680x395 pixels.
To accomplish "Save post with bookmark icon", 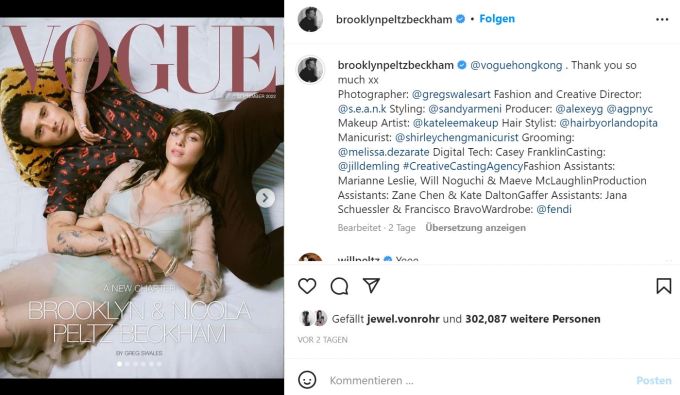I will 664,286.
